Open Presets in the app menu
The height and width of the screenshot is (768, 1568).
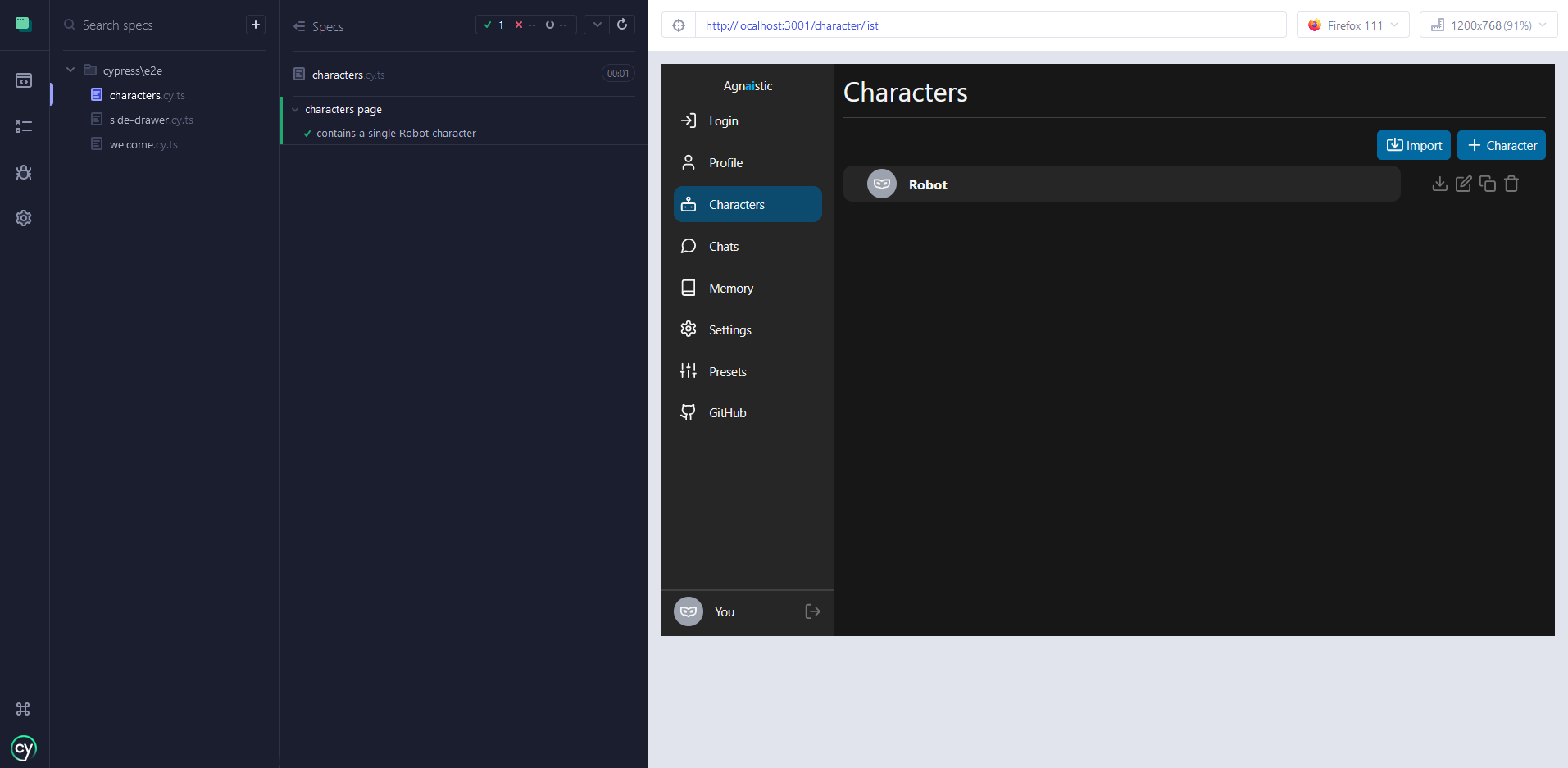(x=748, y=371)
